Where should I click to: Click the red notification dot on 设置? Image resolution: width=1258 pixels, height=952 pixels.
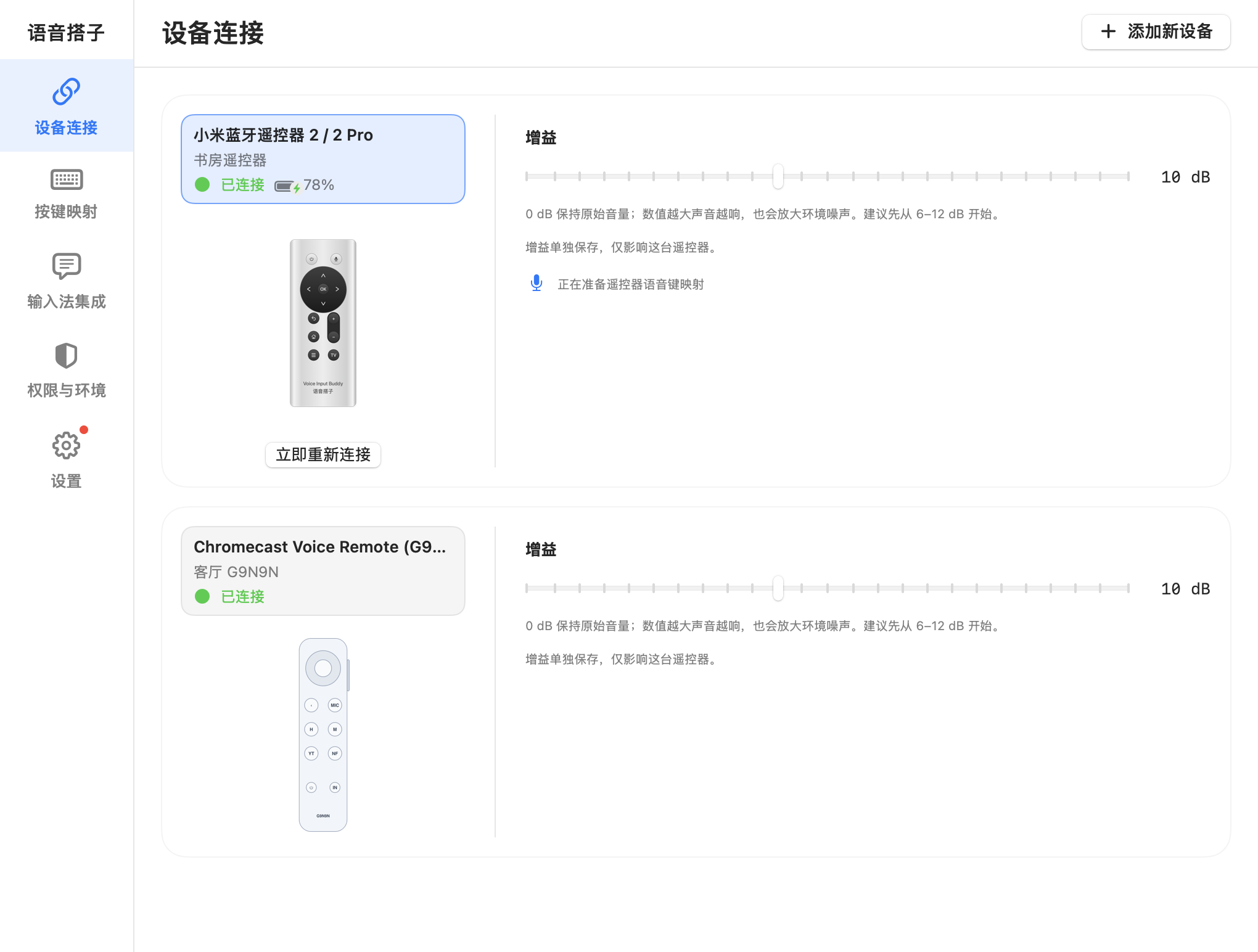point(84,430)
